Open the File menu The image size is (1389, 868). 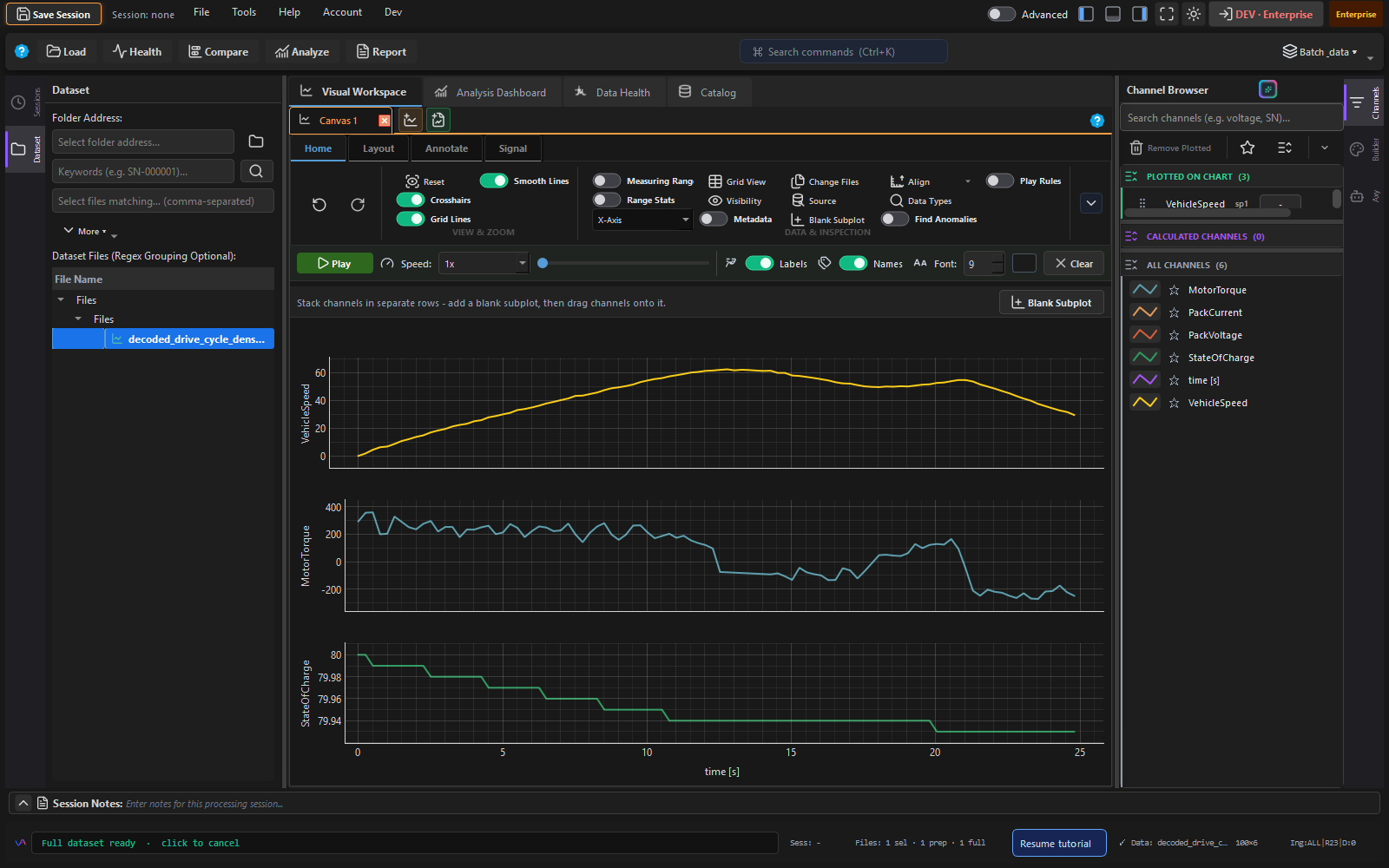(201, 12)
